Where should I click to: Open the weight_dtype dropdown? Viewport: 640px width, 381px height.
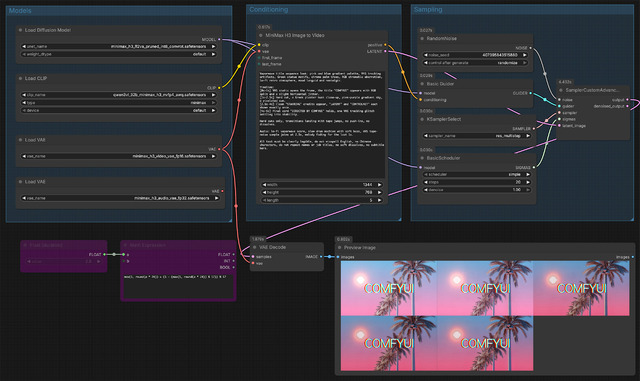[x=119, y=54]
